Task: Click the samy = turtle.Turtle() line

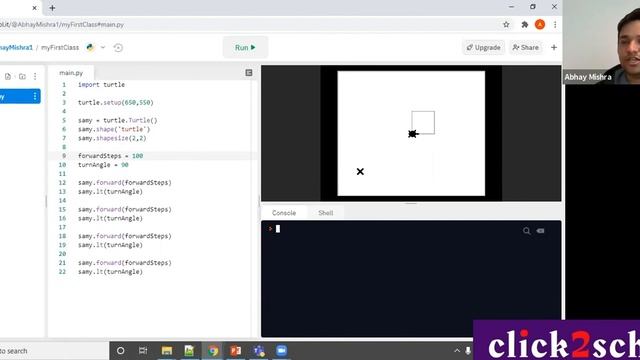Action: (x=118, y=120)
